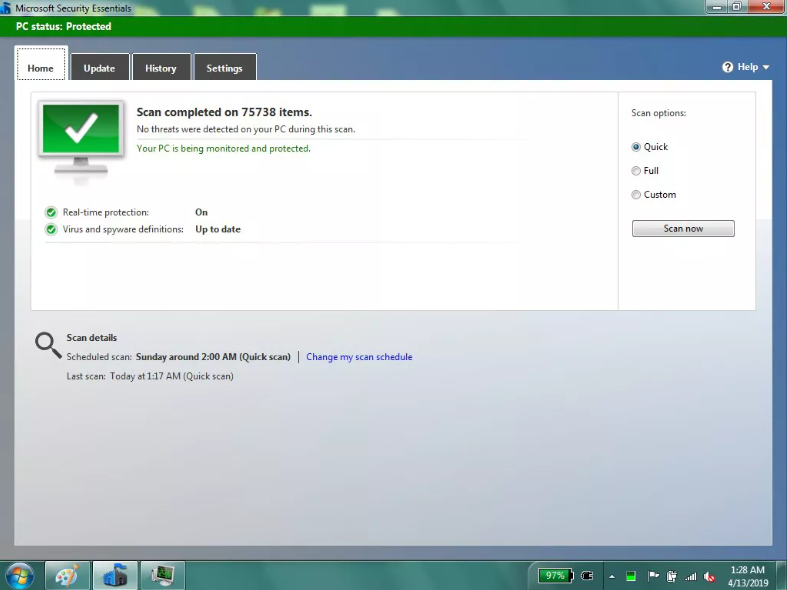Open the Windows Start menu orb
This screenshot has height=590, width=787.
(19, 576)
